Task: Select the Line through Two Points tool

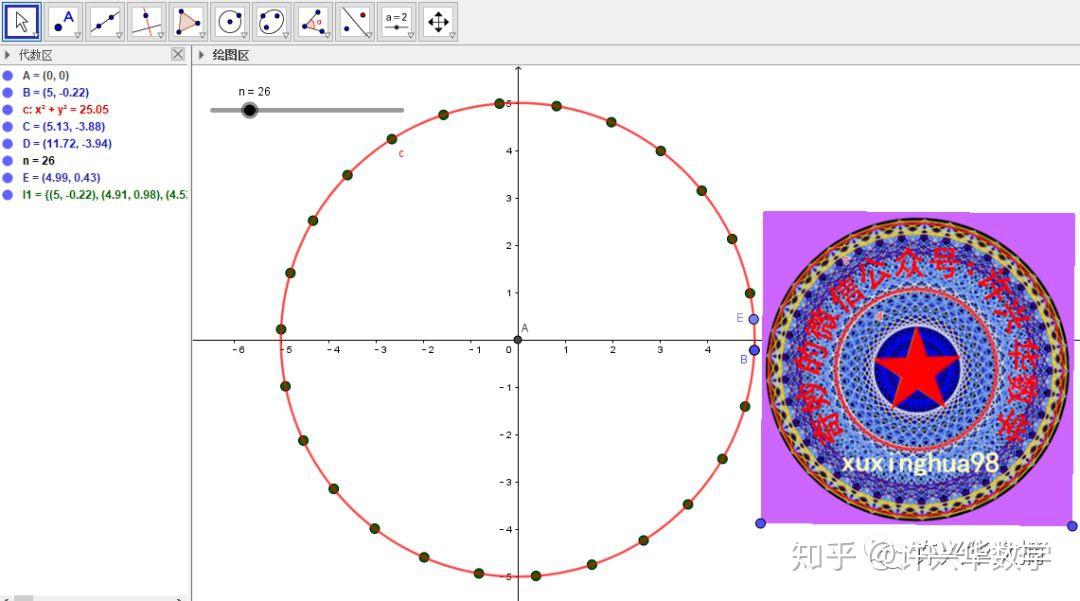Action: coord(104,20)
